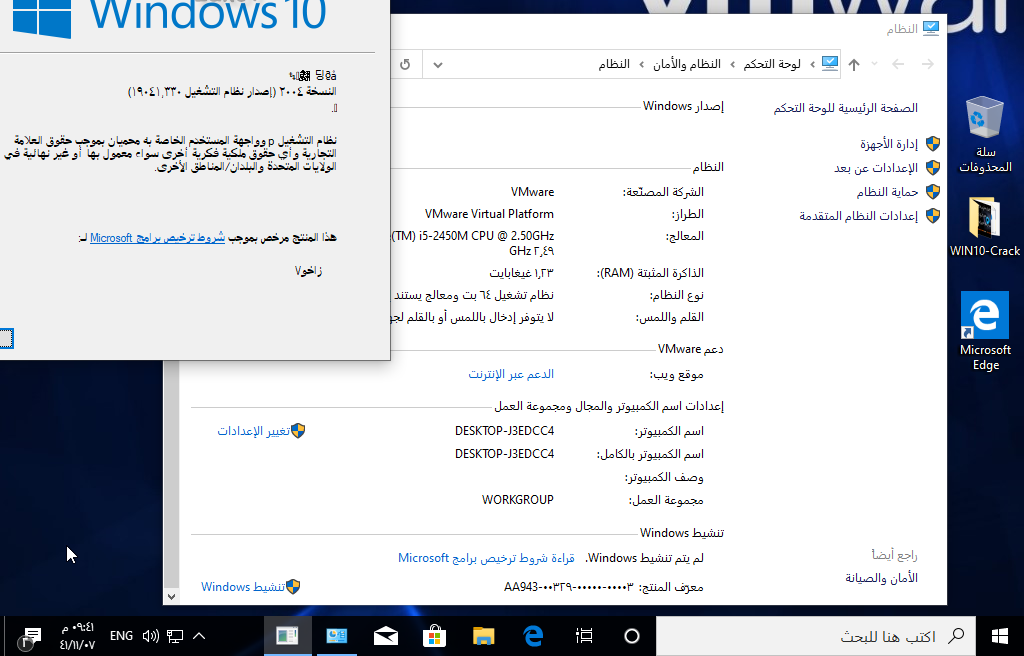This screenshot has height=656, width=1024.
Task: Open إدارة الأجهزة (Device Manager) link
Action: (888, 144)
